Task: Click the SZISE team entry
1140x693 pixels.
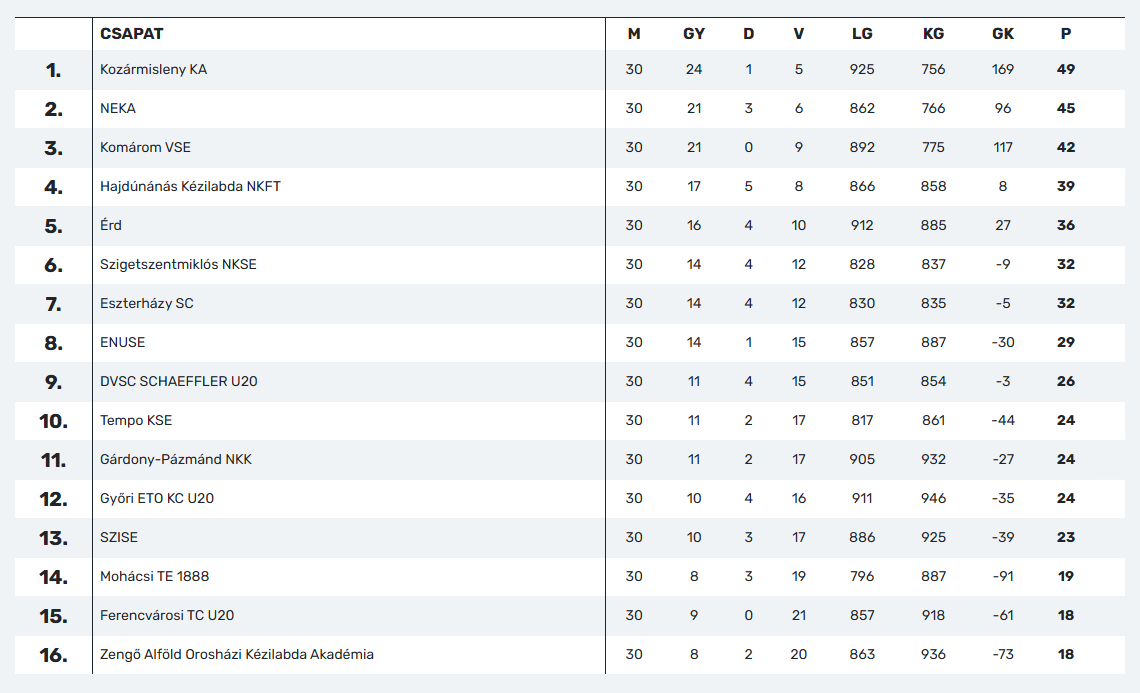Action: 119,537
